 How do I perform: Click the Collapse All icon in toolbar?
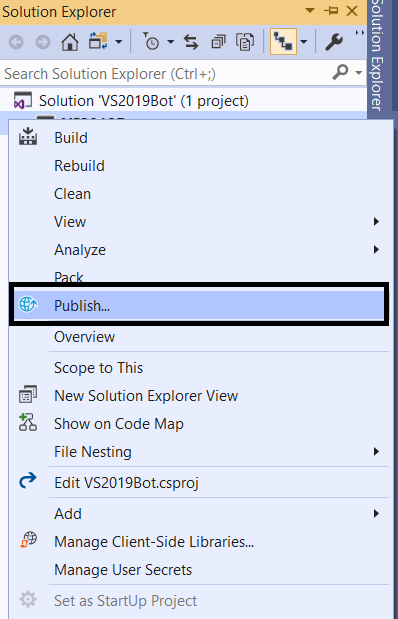point(218,41)
